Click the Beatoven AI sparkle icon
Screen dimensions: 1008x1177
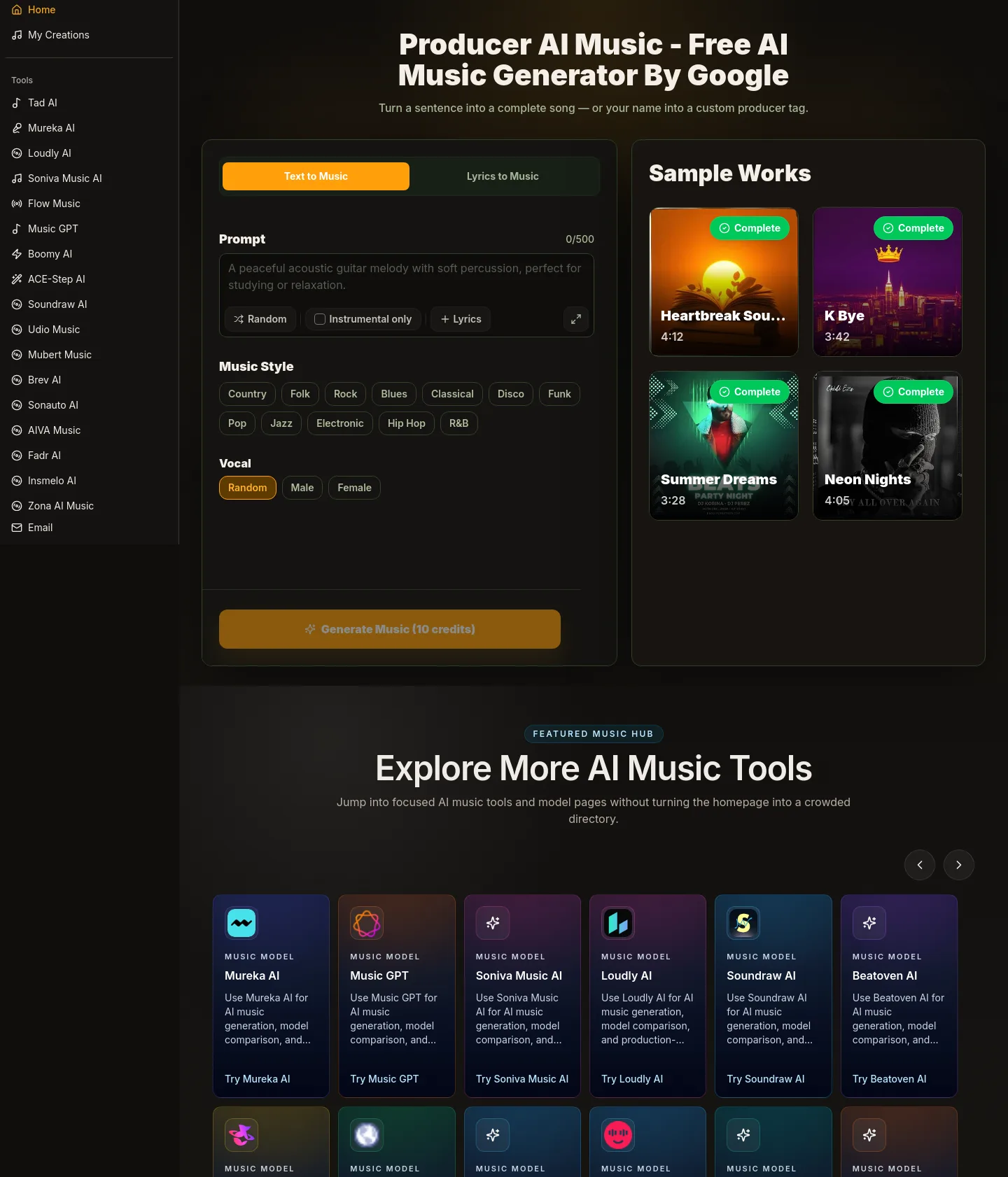click(x=869, y=923)
